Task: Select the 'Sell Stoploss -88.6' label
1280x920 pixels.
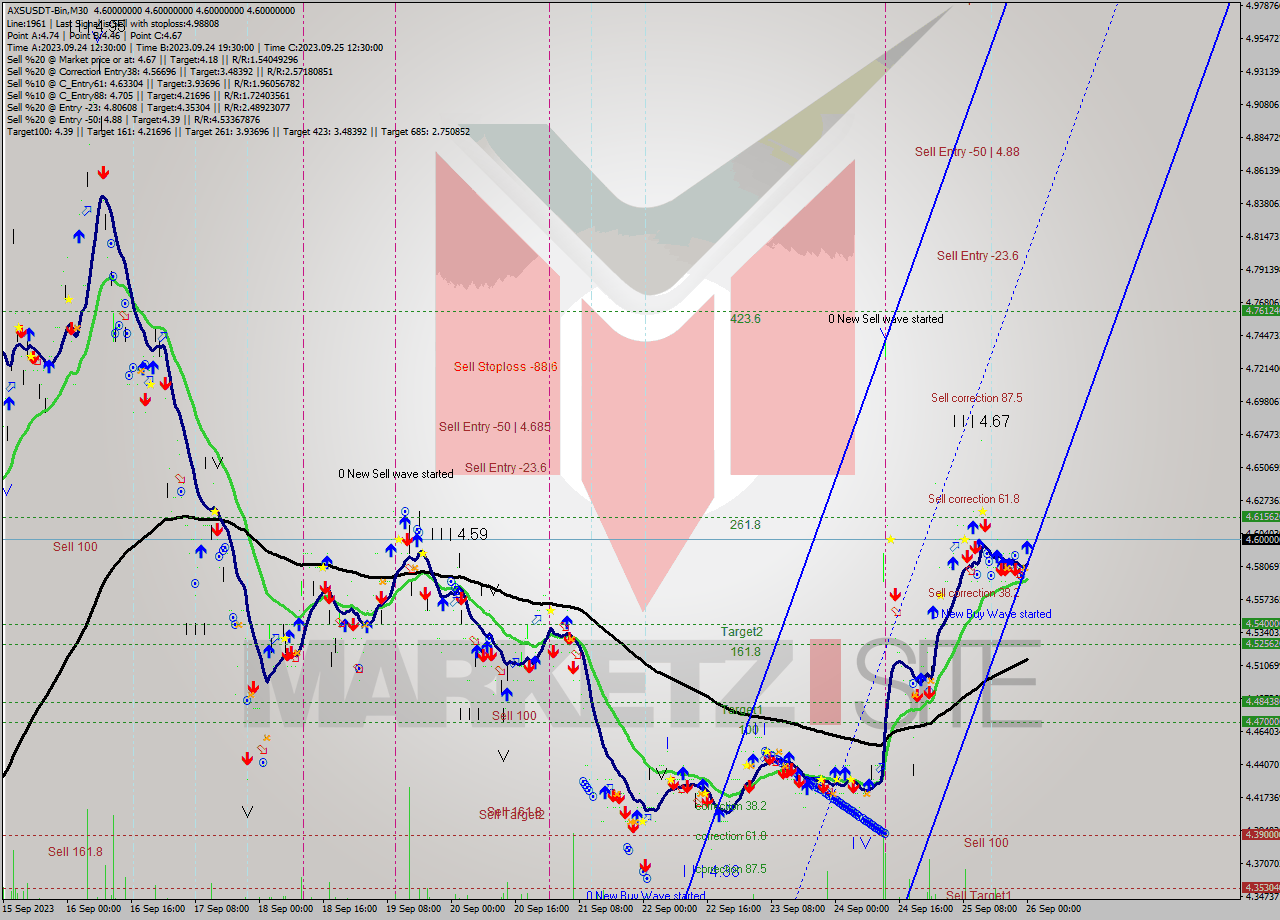Action: [x=505, y=367]
